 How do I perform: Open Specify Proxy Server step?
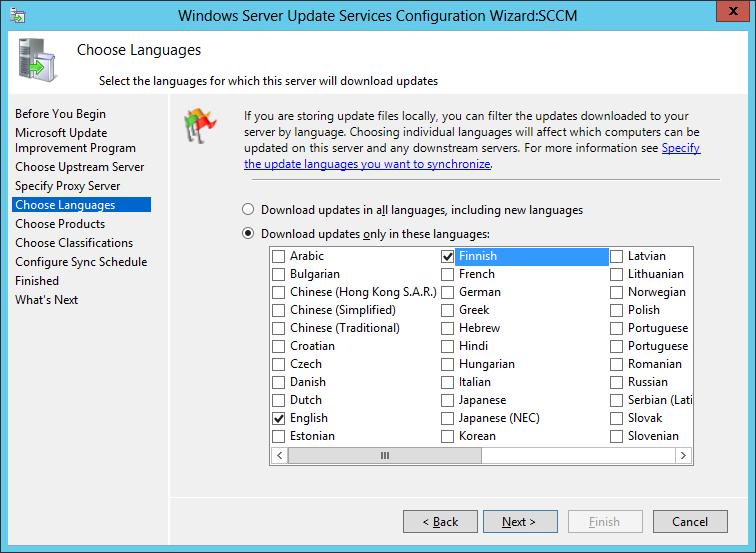click(68, 186)
